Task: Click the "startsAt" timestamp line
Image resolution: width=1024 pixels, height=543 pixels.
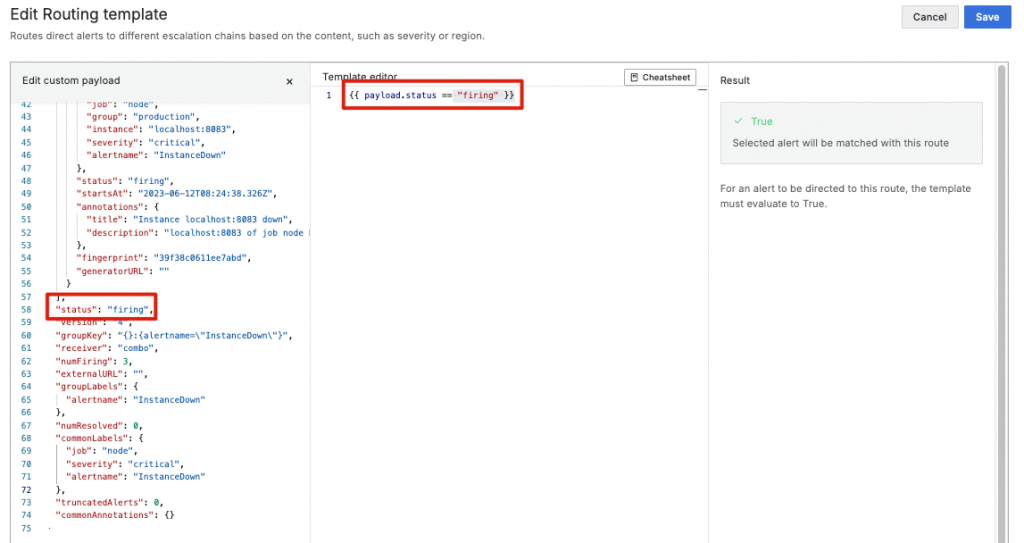Action: click(176, 193)
